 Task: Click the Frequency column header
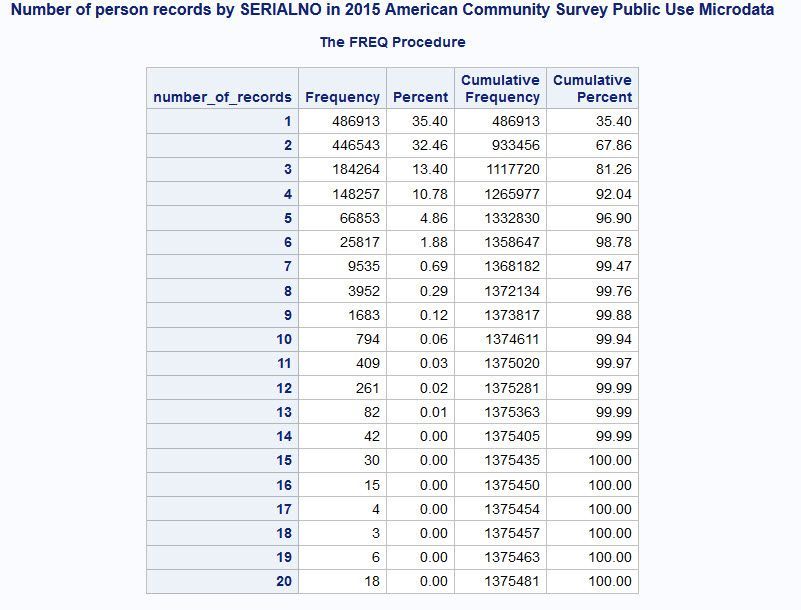(342, 97)
